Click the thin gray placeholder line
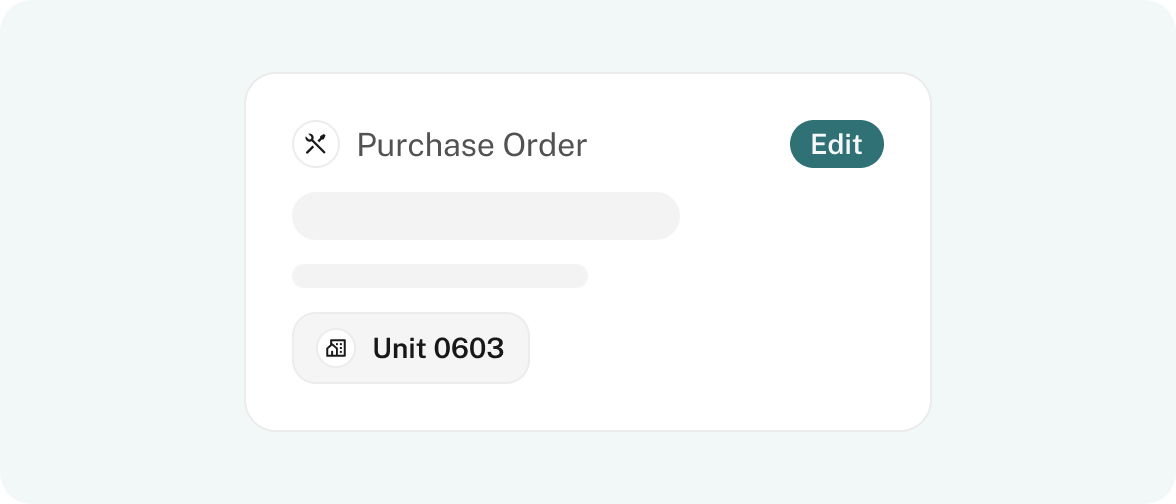 [x=440, y=276]
